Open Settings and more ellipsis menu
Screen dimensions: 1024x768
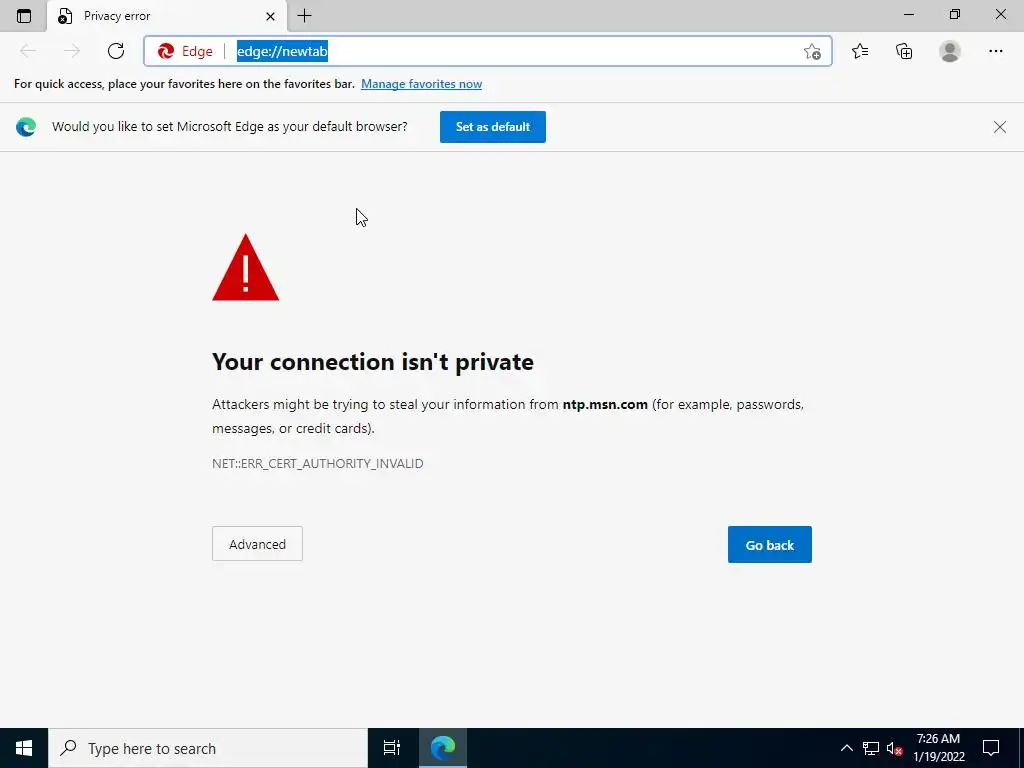[x=995, y=51]
